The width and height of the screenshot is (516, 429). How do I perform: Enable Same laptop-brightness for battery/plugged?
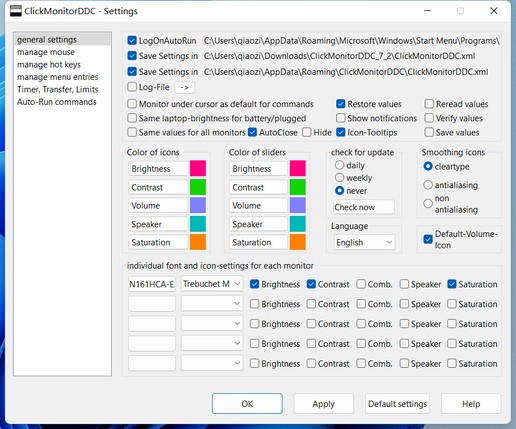(132, 118)
